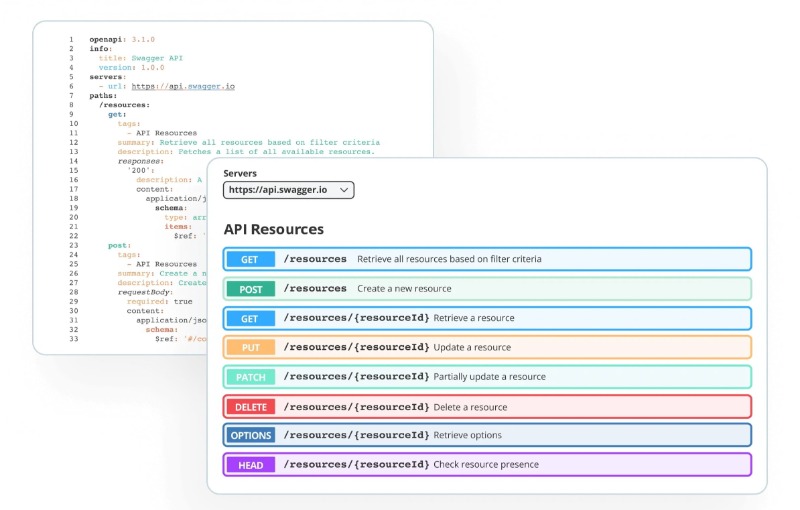Click the POST method badge

click(251, 289)
